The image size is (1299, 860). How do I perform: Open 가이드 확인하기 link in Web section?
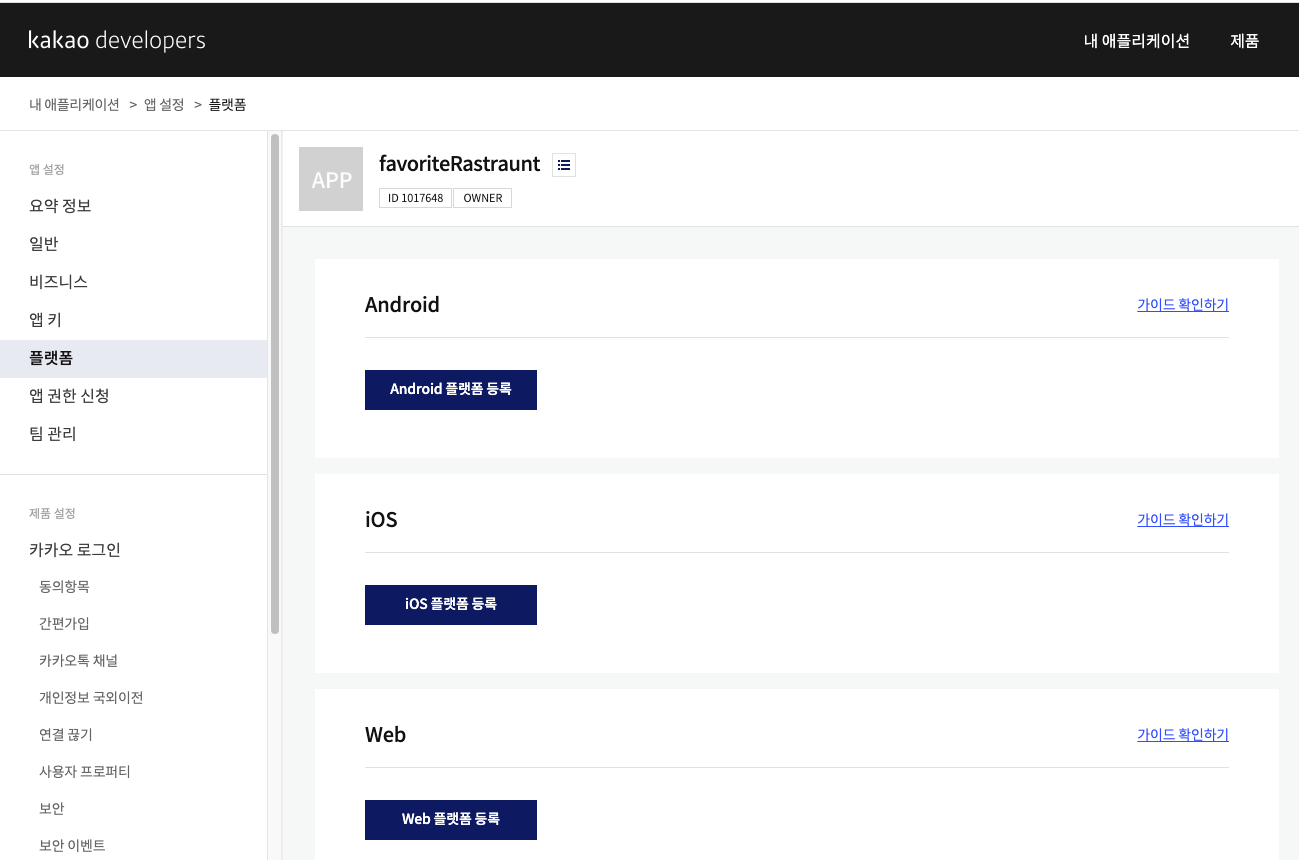click(x=1183, y=735)
